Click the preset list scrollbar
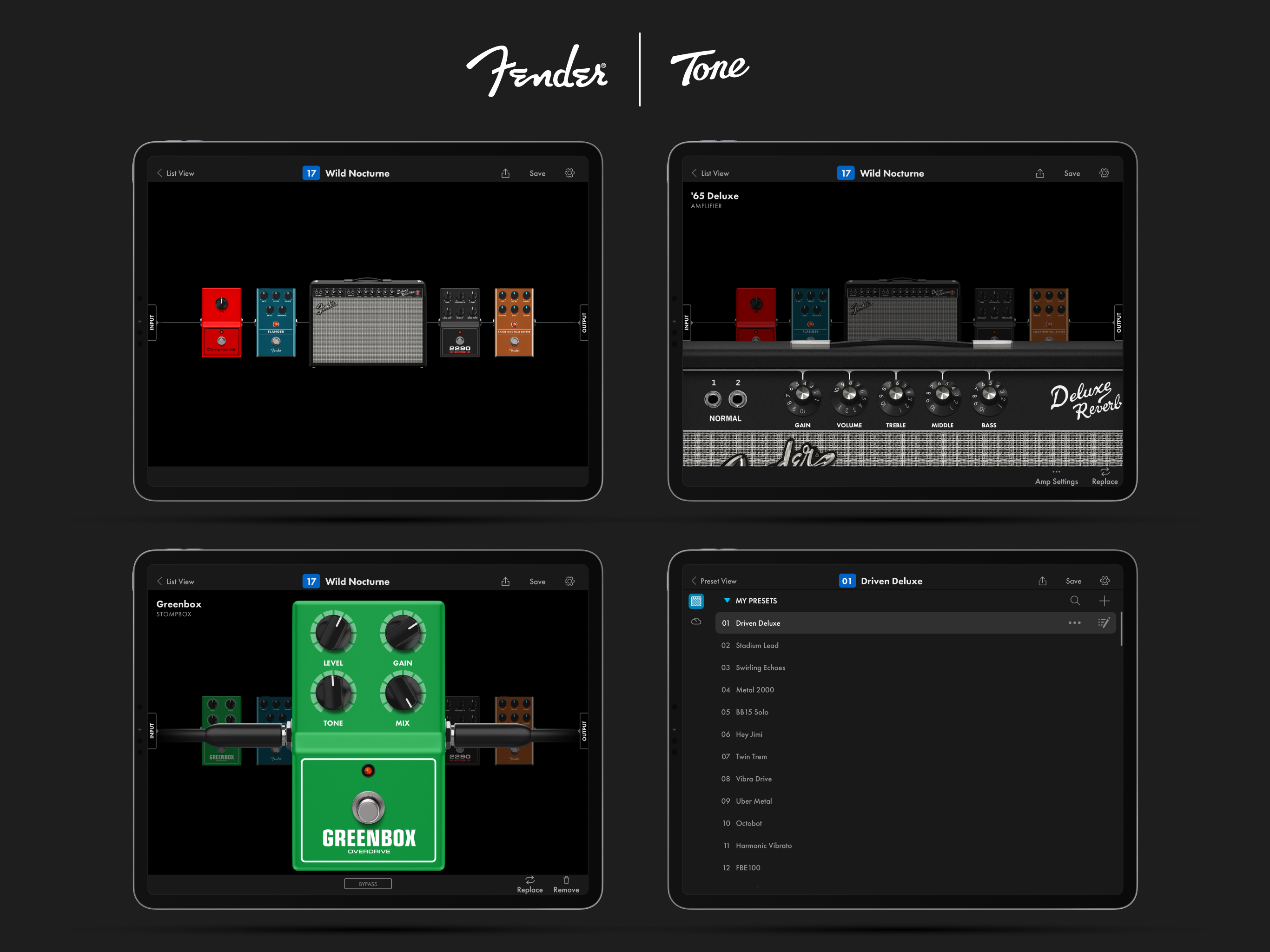Viewport: 1270px width, 952px height. [x=1121, y=628]
